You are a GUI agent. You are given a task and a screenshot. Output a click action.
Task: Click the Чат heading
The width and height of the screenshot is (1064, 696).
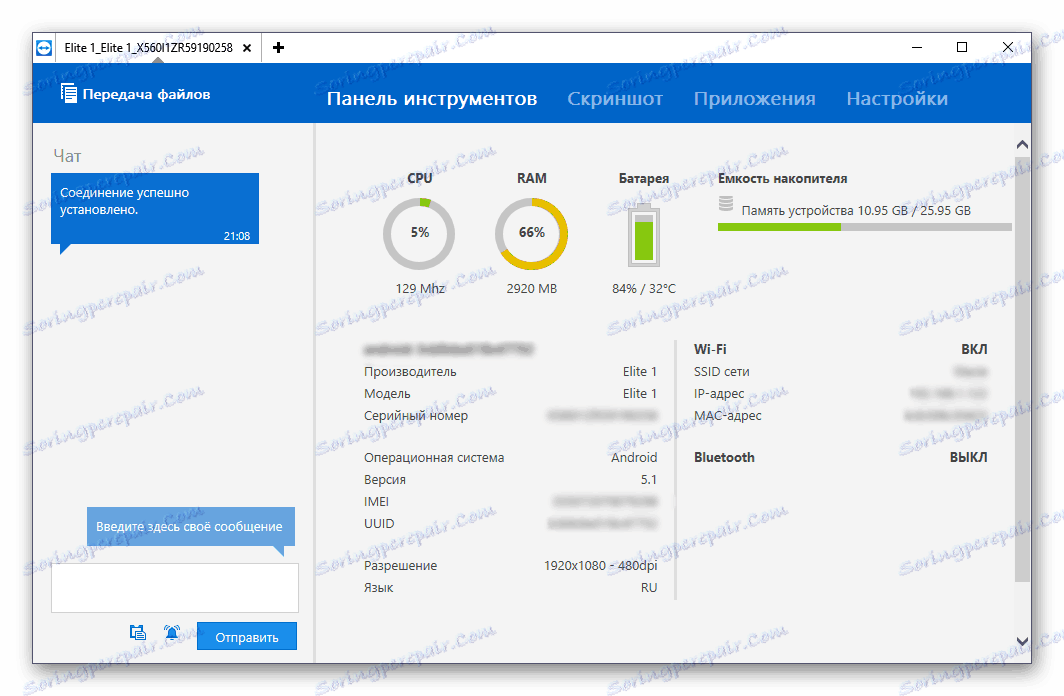tap(67, 156)
